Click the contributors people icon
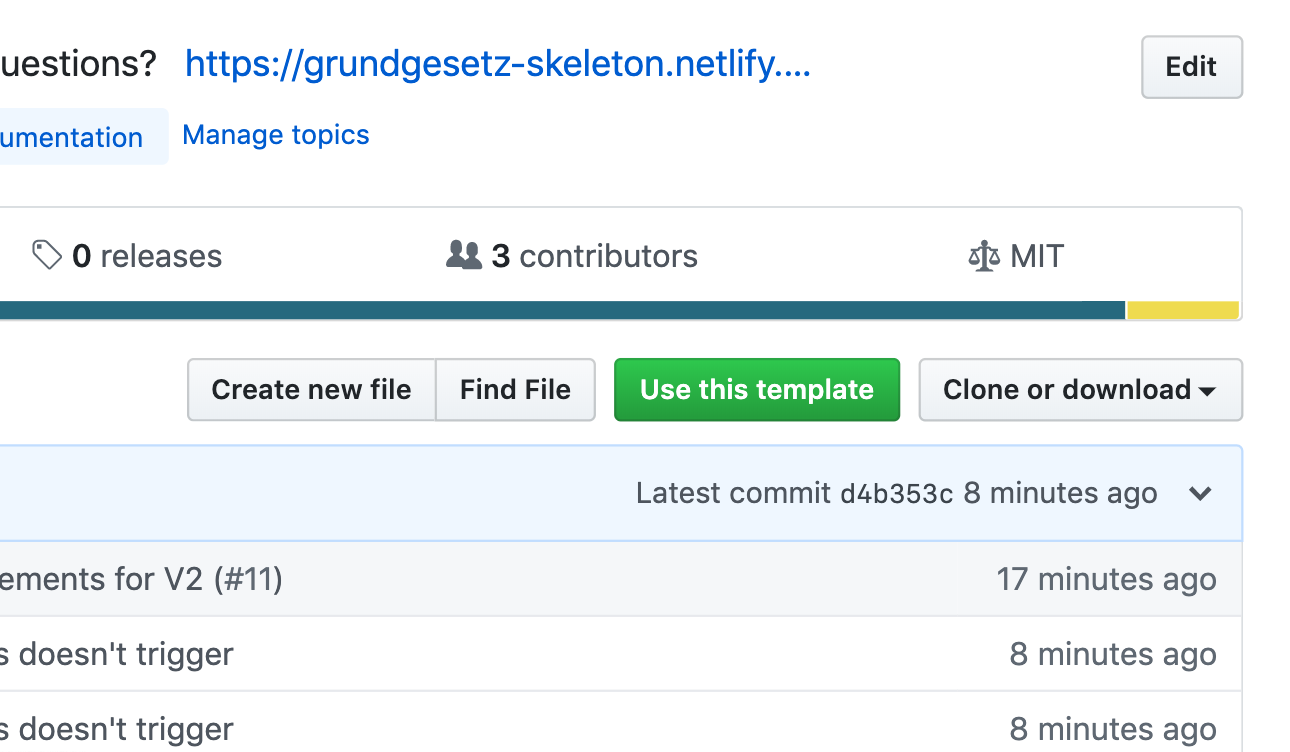 463,255
